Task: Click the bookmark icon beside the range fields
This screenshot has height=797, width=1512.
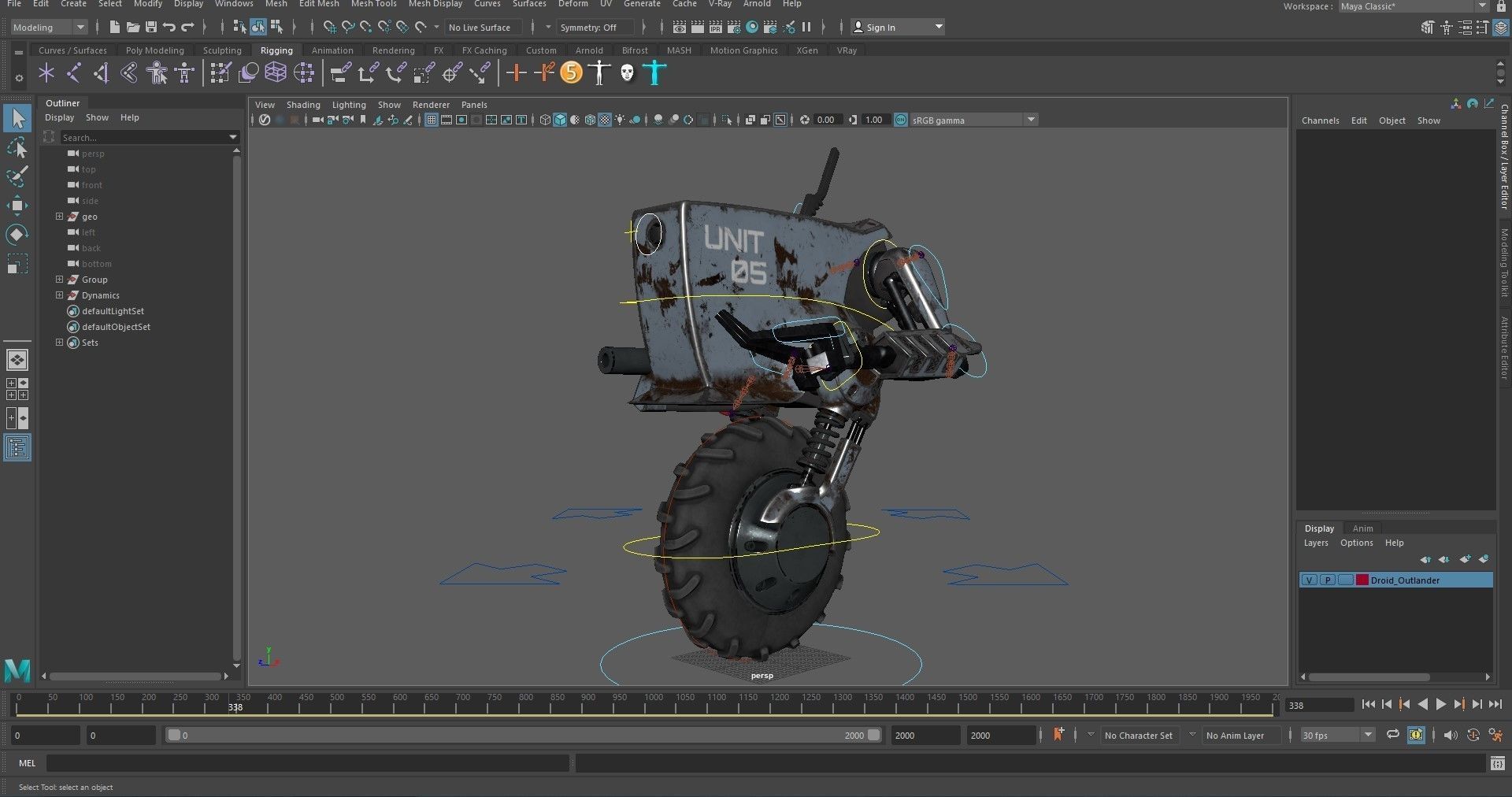Action: pyautogui.click(x=1058, y=734)
